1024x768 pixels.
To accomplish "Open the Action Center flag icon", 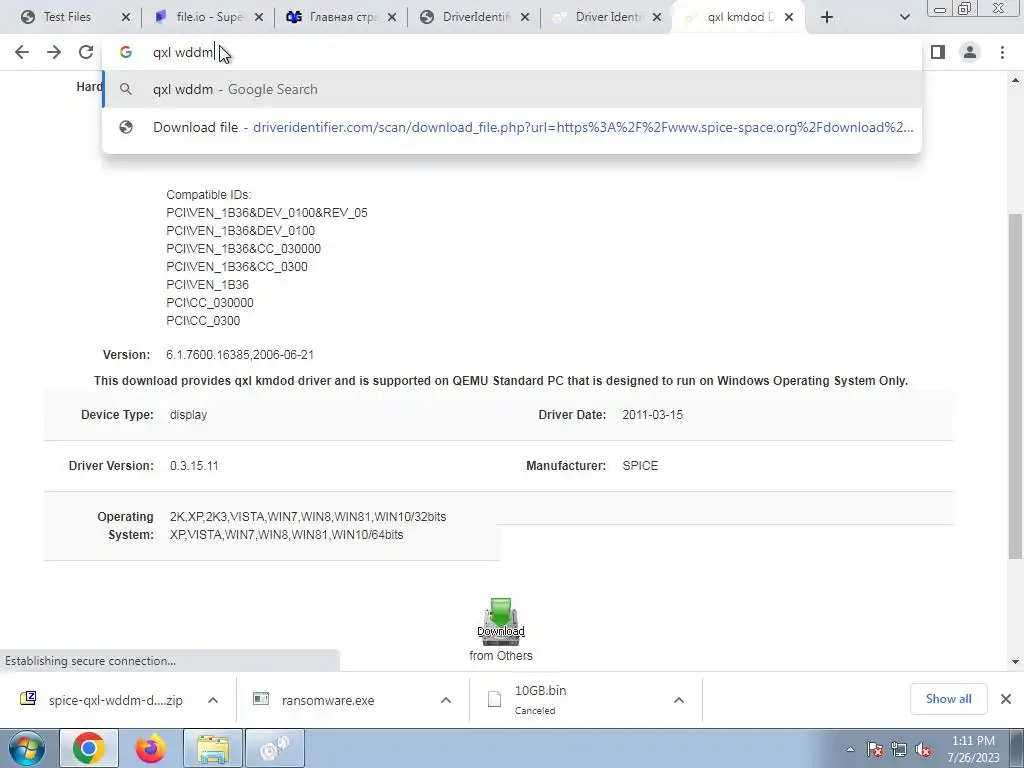I will (x=875, y=749).
